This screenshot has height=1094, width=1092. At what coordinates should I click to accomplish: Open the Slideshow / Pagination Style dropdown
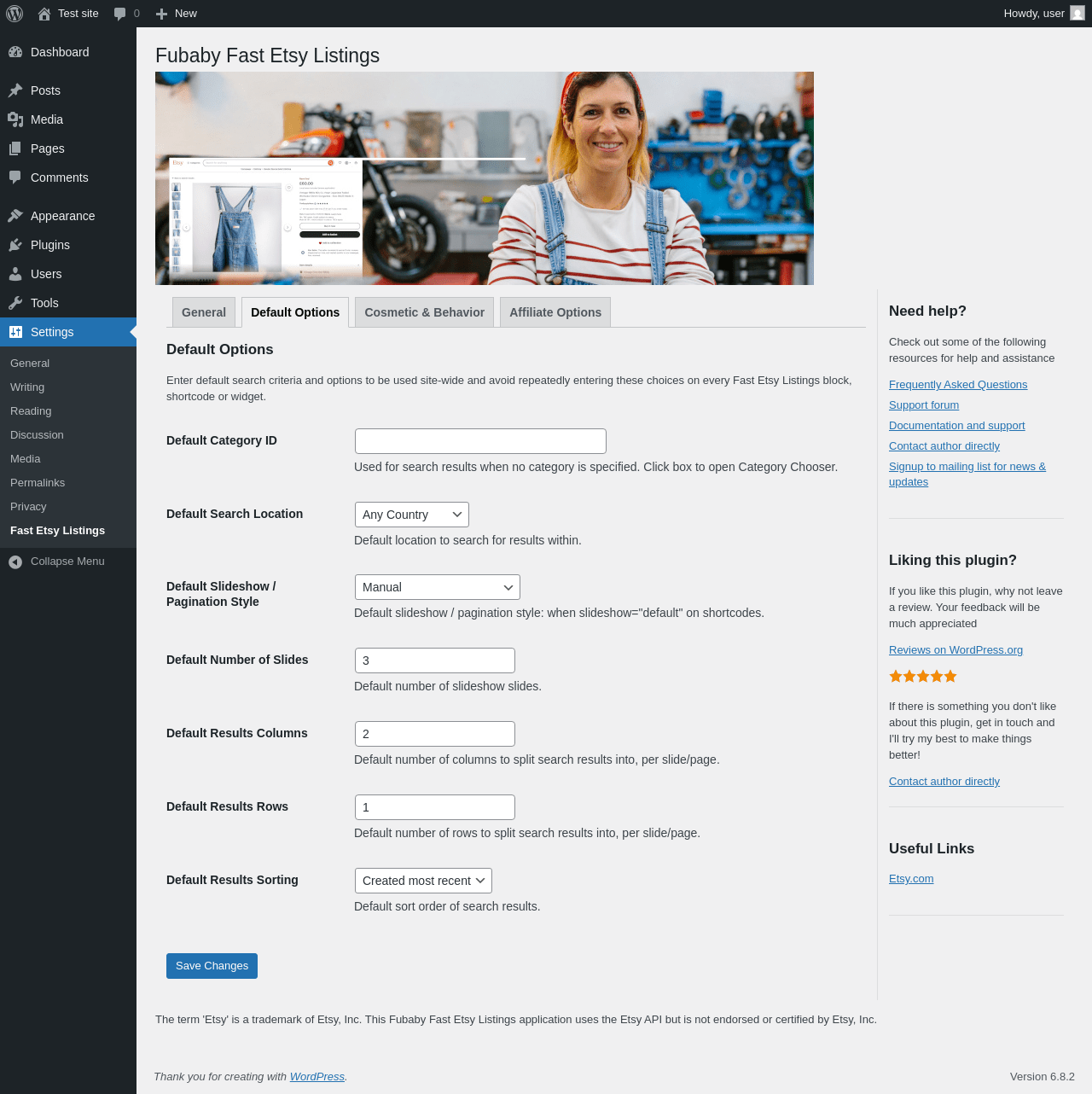(438, 587)
